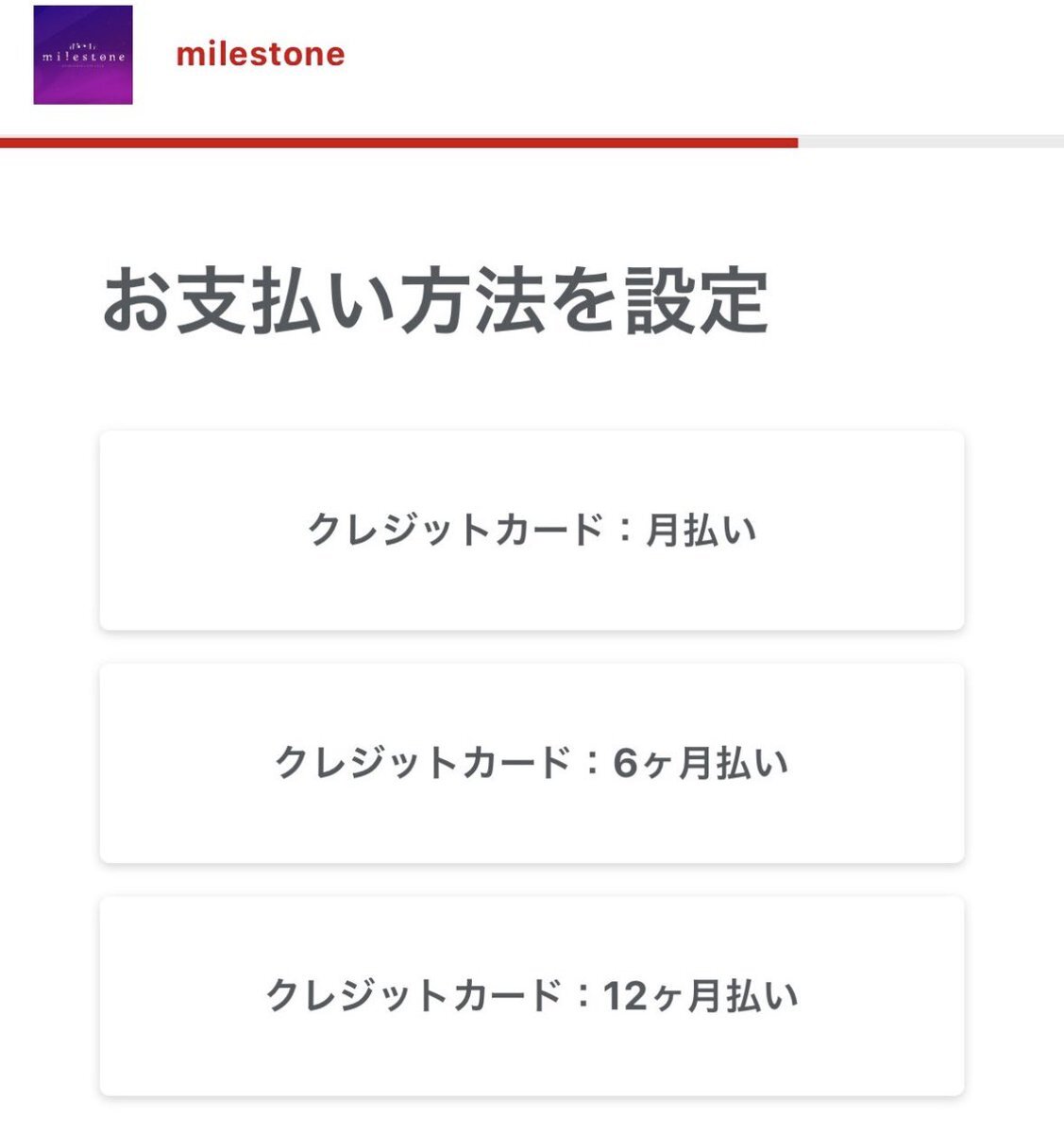
Task: Pick credit card 12-month payment option
Action: tap(532, 995)
